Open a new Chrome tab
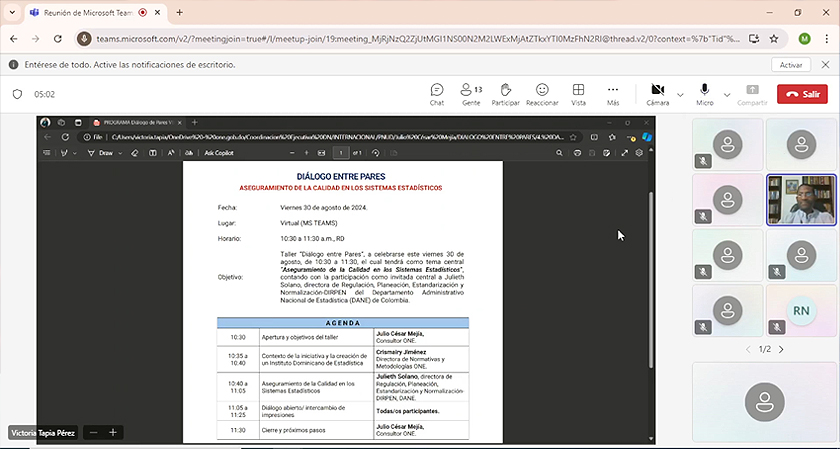 click(x=179, y=12)
